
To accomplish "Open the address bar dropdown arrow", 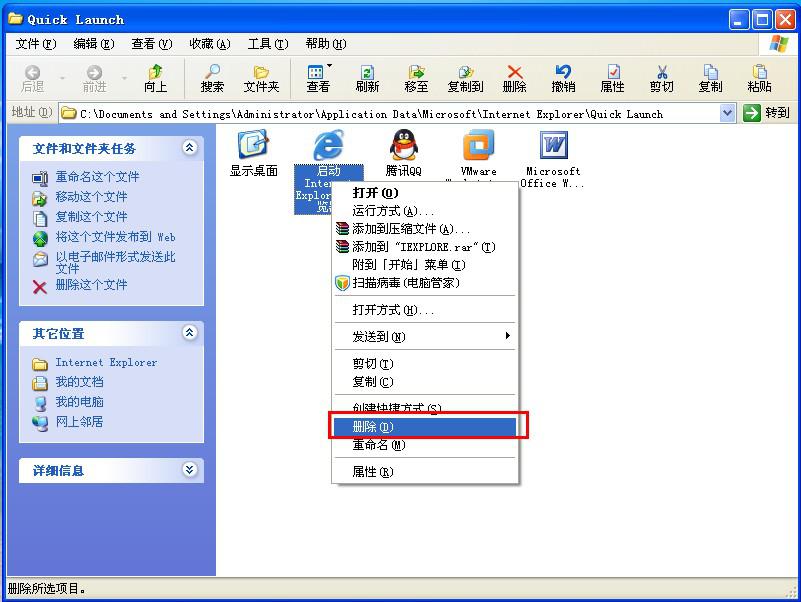I will (727, 114).
